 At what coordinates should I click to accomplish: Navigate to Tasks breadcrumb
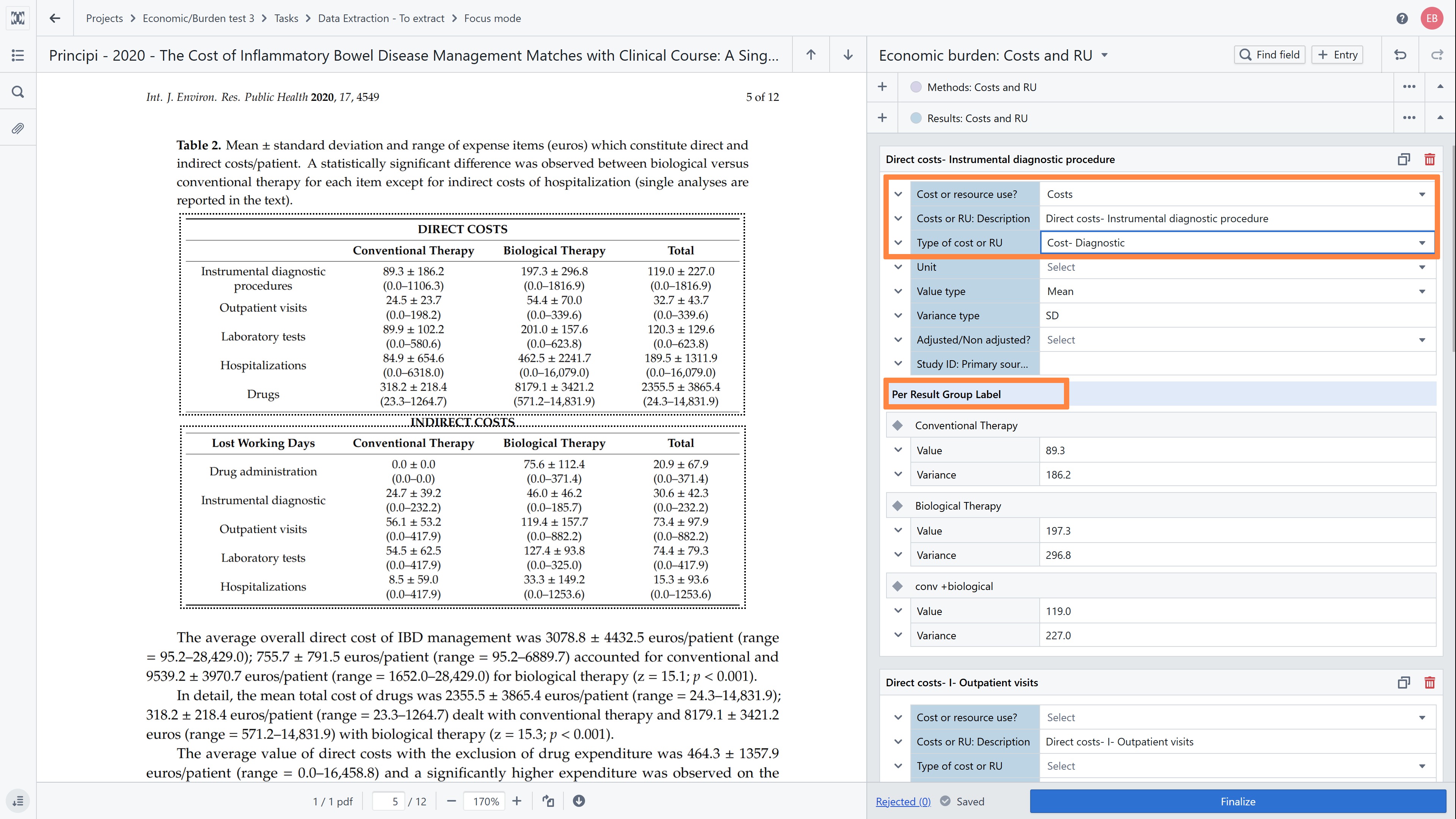tap(286, 18)
